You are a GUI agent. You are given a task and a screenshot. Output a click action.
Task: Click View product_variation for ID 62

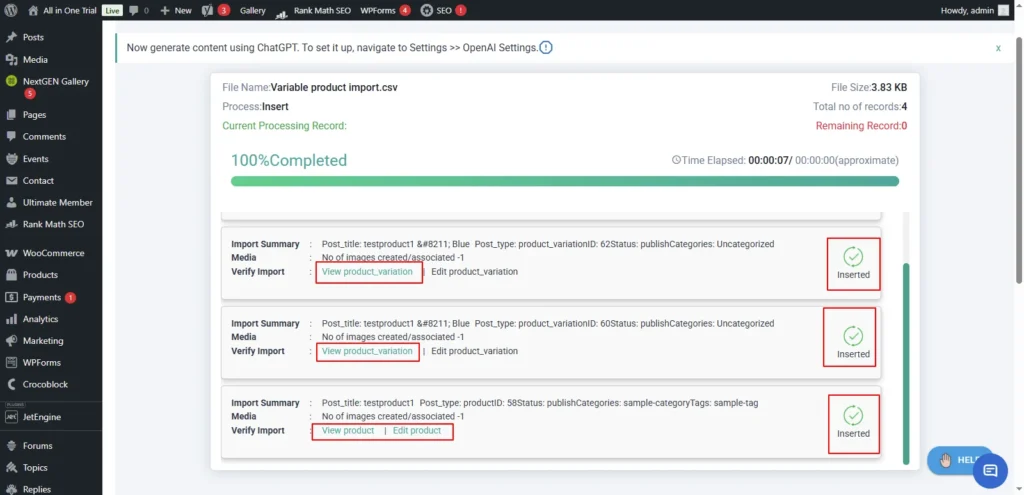(367, 272)
